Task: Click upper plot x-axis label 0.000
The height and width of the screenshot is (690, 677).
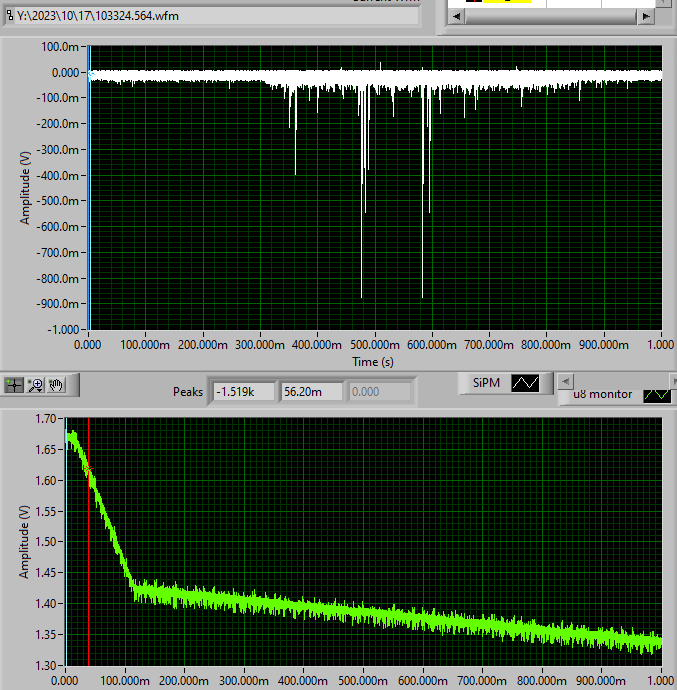Action: 88,345
